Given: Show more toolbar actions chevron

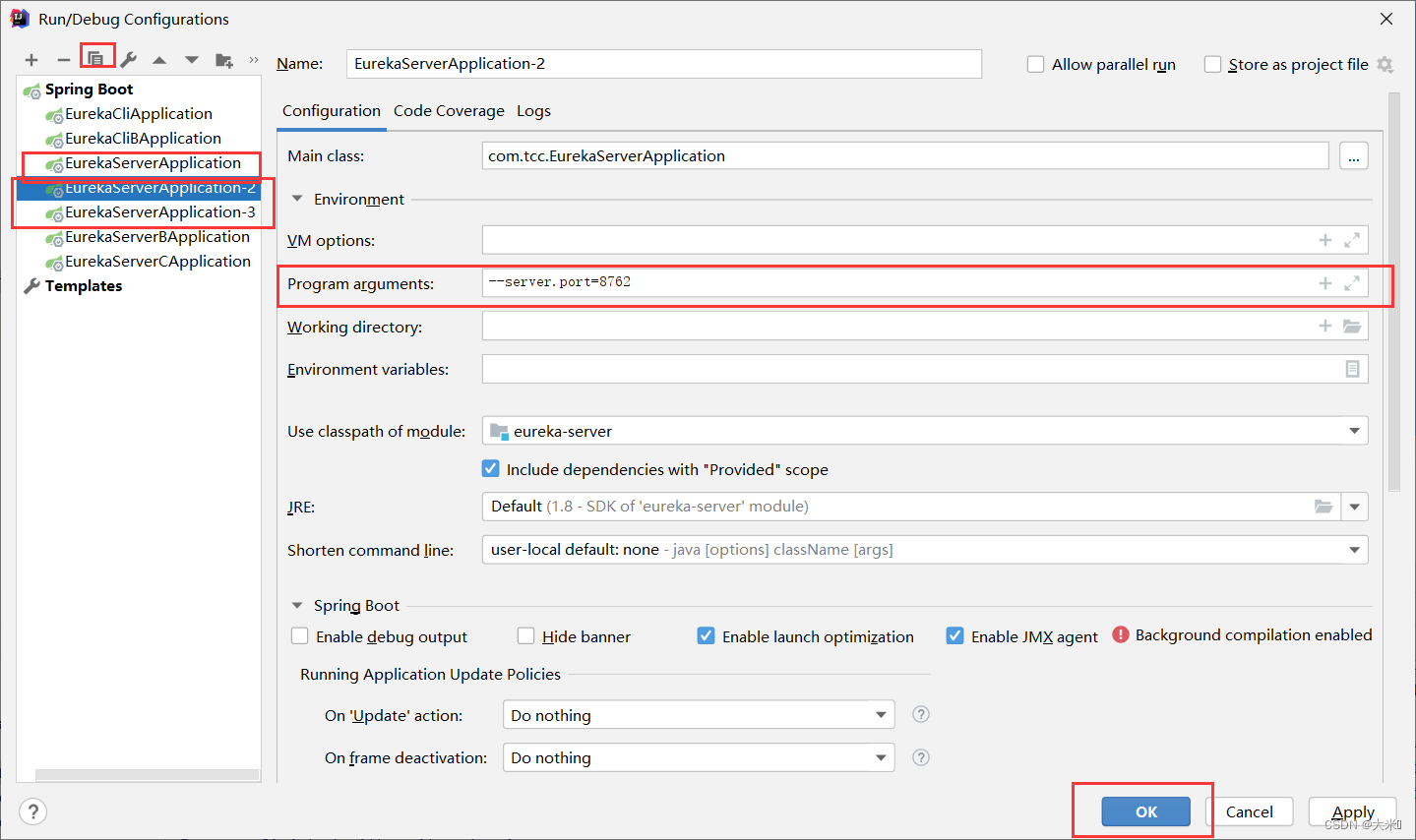Looking at the screenshot, I should click(254, 60).
